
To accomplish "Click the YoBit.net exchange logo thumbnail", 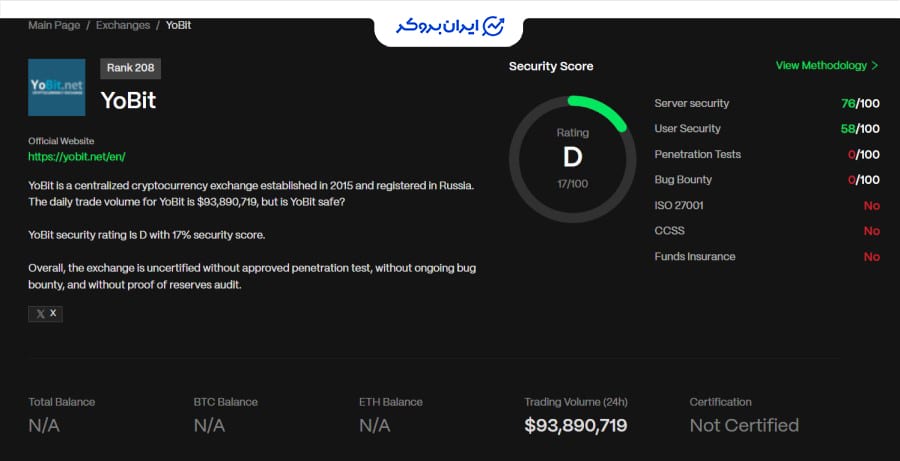I will coord(57,87).
